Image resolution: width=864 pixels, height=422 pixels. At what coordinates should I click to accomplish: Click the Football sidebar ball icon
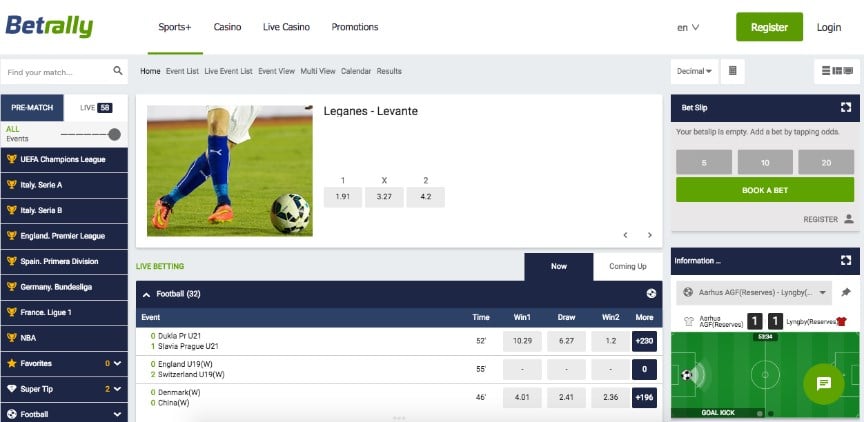click(x=12, y=414)
